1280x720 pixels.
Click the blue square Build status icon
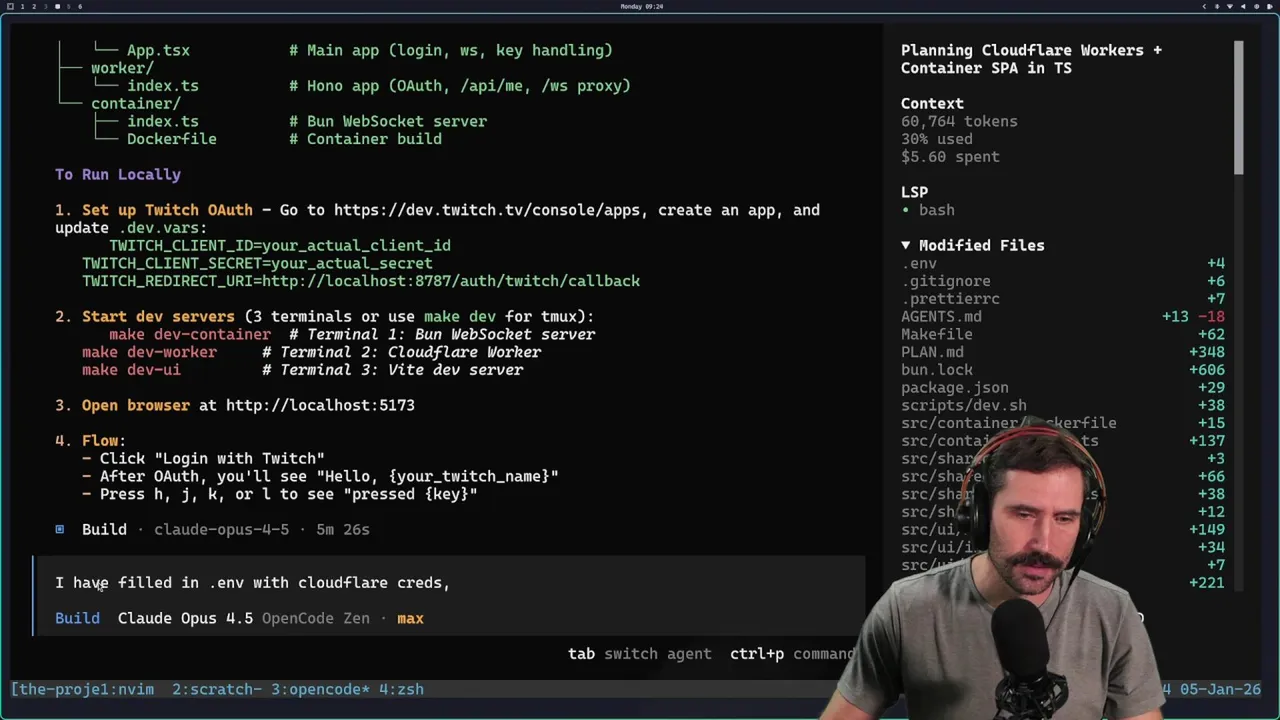(x=60, y=529)
